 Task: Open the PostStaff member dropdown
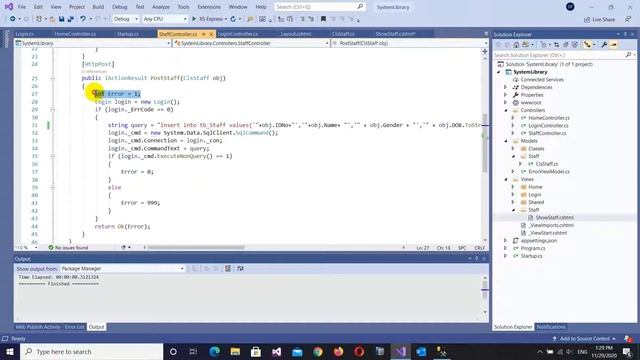[410, 43]
